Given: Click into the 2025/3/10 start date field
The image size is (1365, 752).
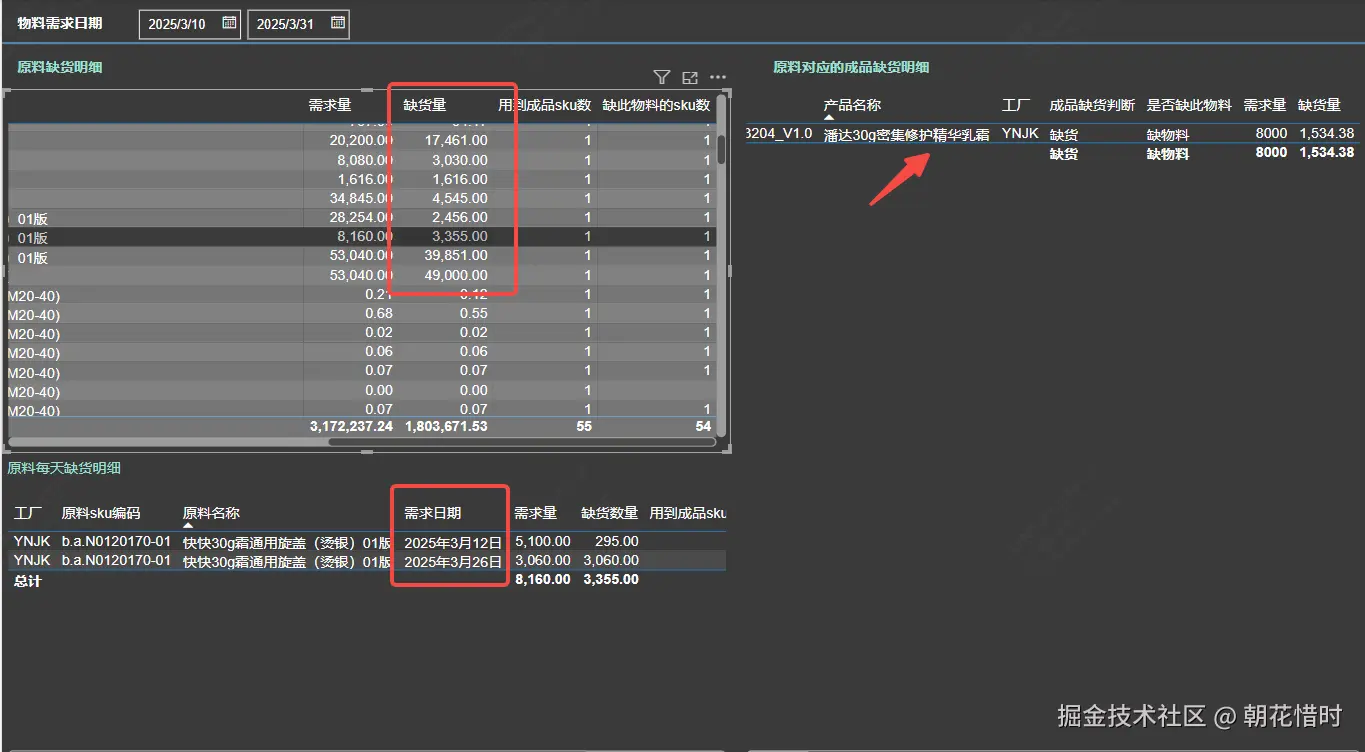Looking at the screenshot, I should 178,24.
